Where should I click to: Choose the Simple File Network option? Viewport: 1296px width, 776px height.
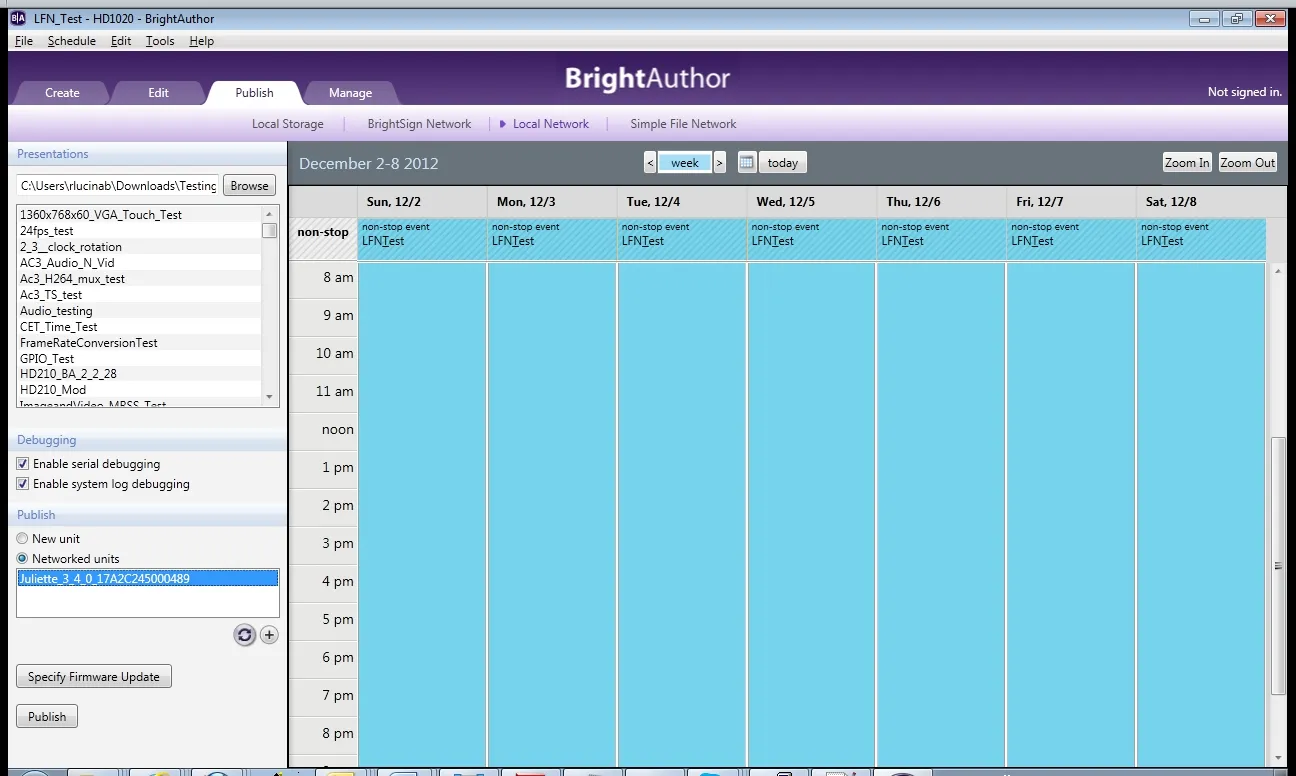683,124
